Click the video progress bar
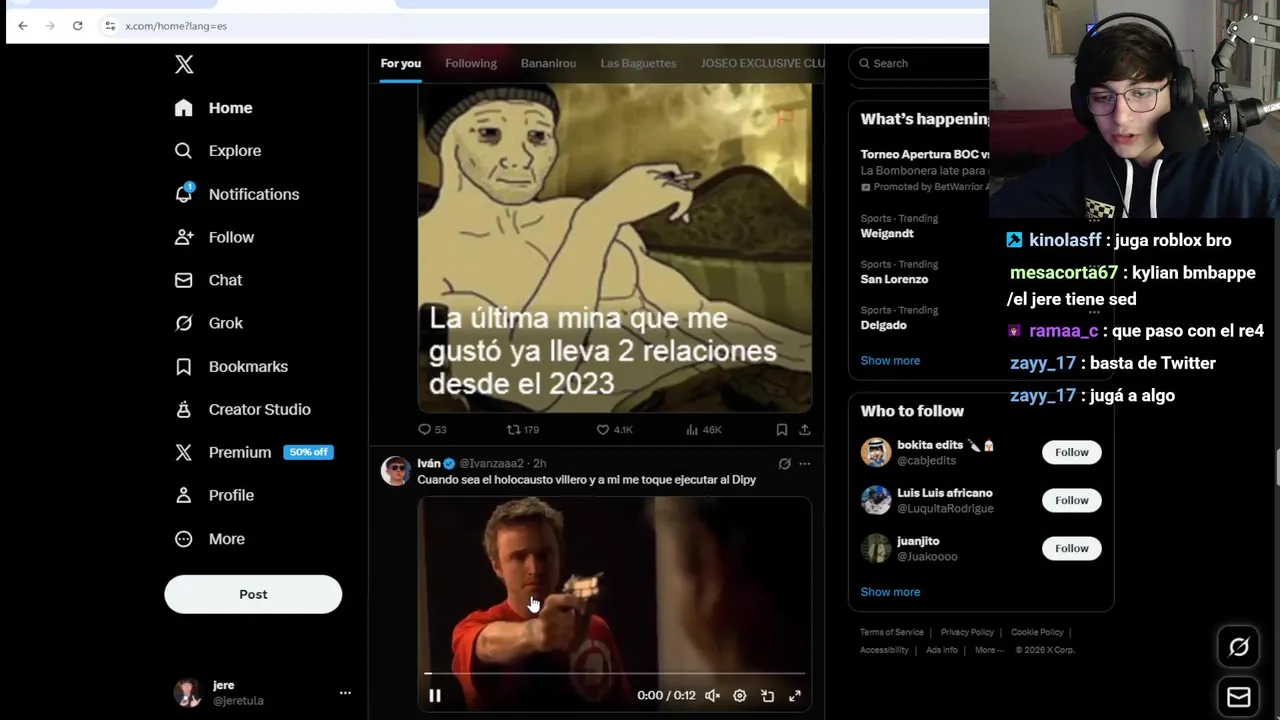The height and width of the screenshot is (720, 1280). coord(614,673)
